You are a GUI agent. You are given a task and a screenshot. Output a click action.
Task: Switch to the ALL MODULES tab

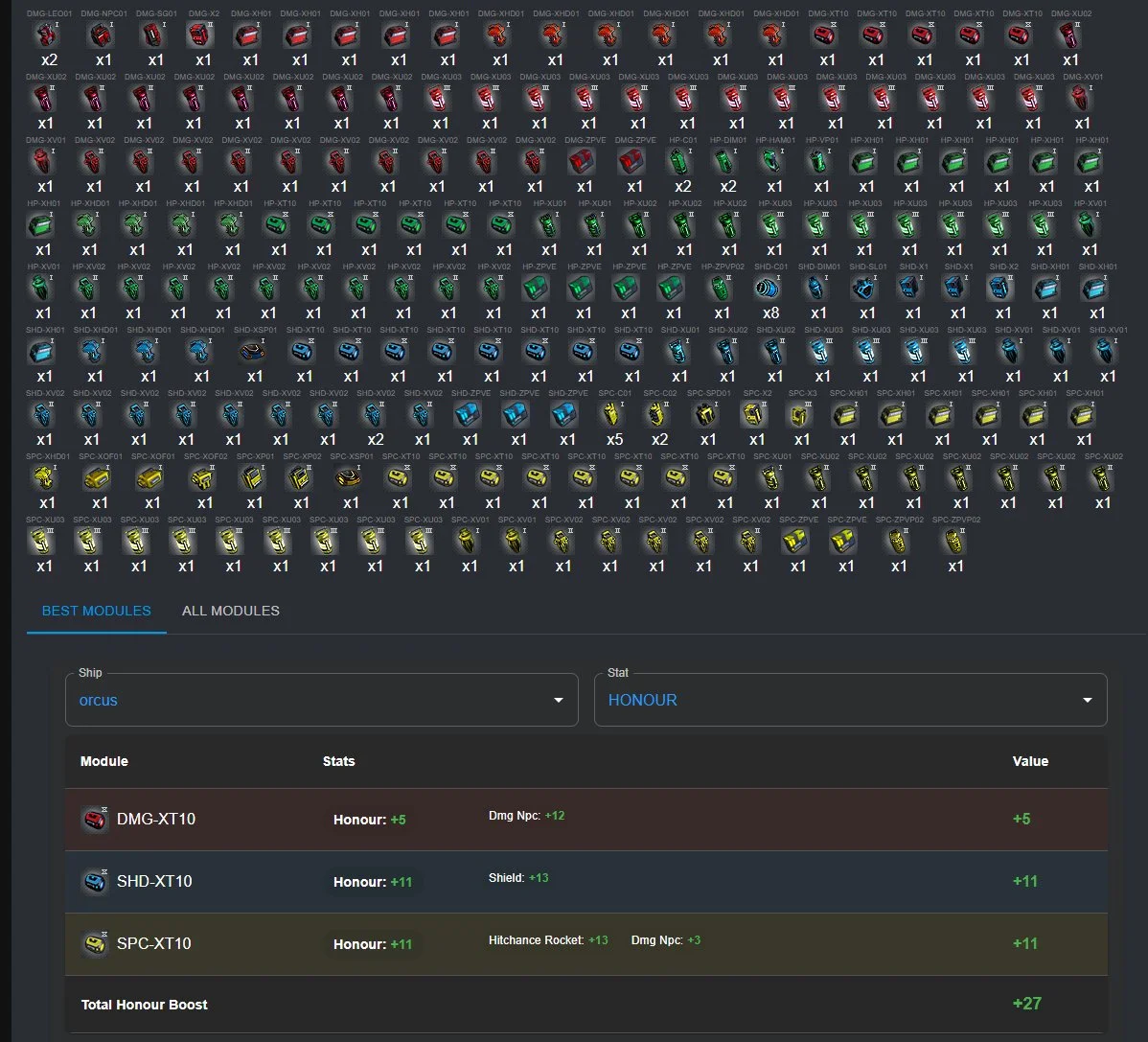tap(231, 611)
